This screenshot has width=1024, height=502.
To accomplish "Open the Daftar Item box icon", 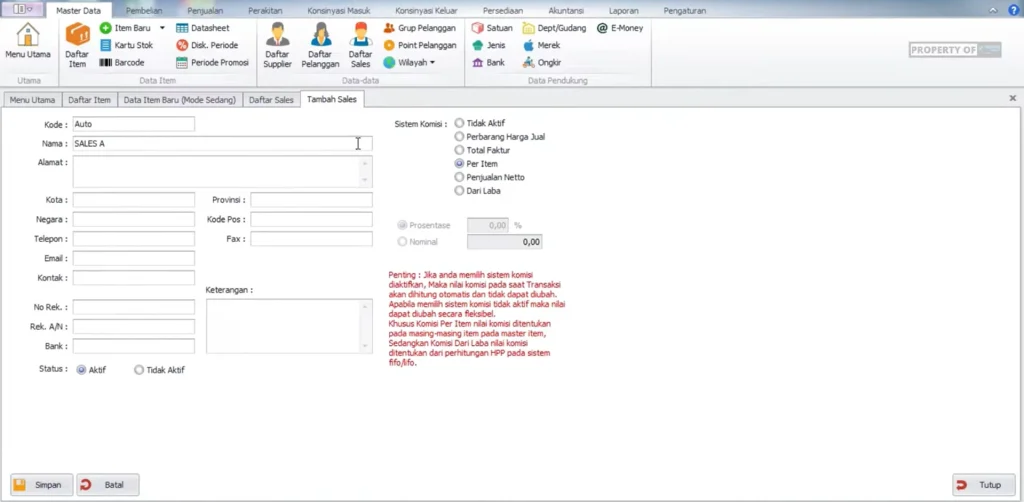I will [77, 44].
